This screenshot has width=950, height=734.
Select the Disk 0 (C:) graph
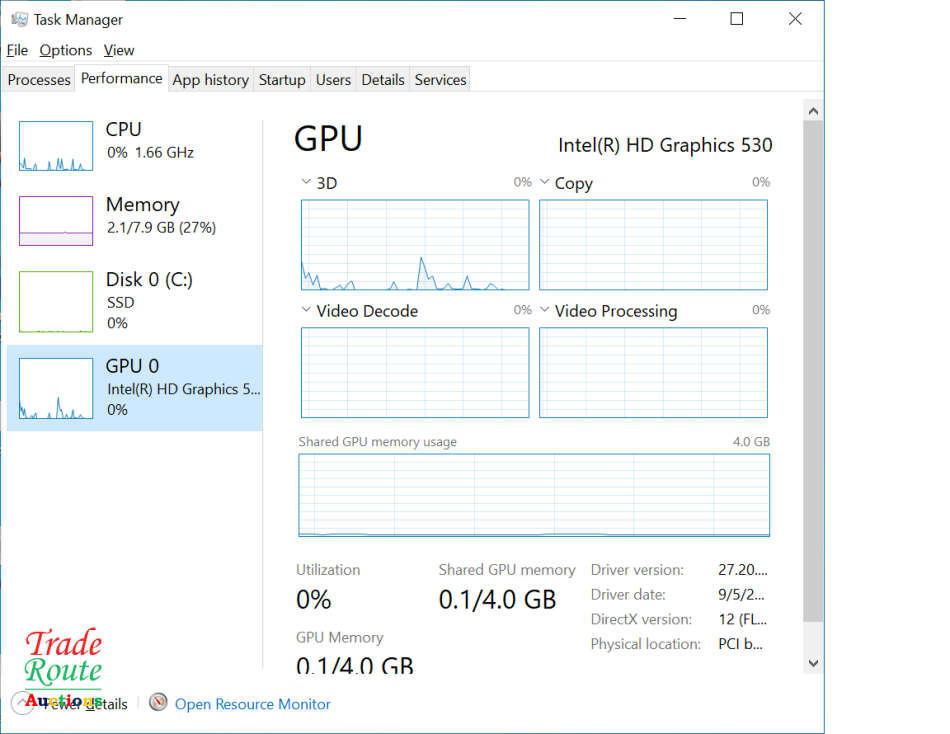pos(55,300)
